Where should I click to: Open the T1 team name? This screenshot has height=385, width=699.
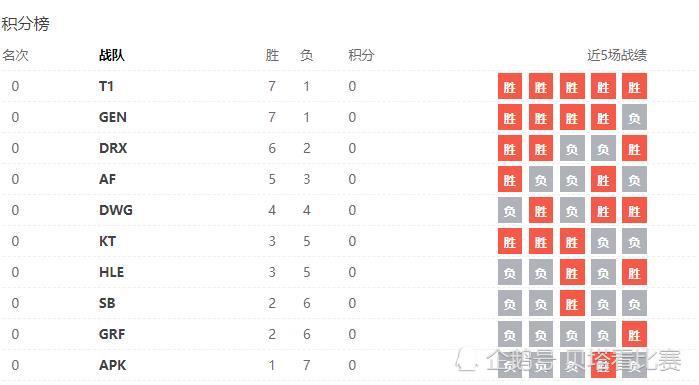pyautogui.click(x=106, y=86)
